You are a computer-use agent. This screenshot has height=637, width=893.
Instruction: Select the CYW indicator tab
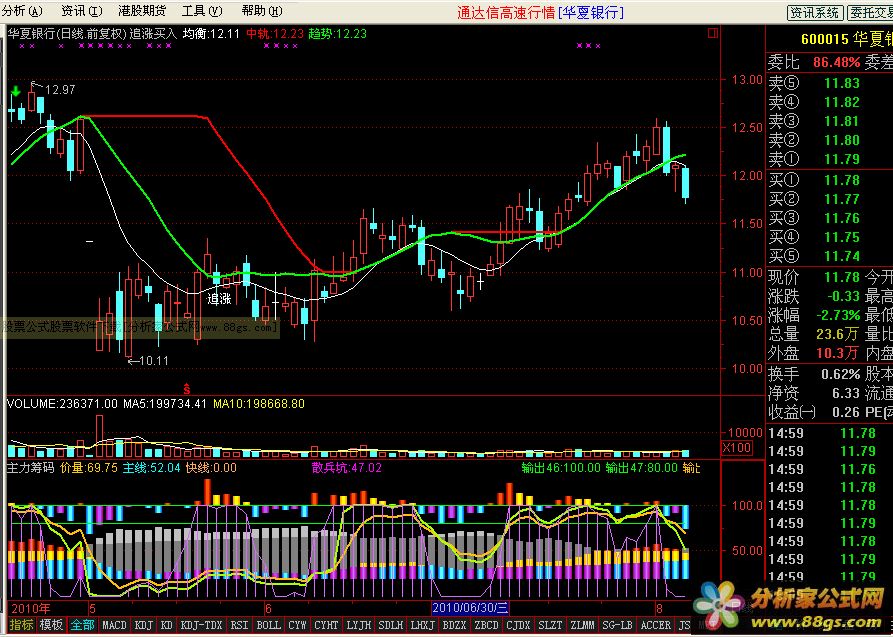click(297, 625)
